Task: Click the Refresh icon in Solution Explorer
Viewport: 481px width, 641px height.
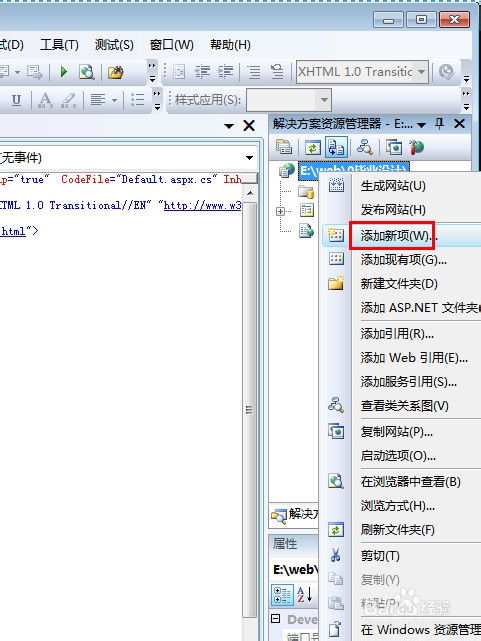Action: [x=312, y=148]
